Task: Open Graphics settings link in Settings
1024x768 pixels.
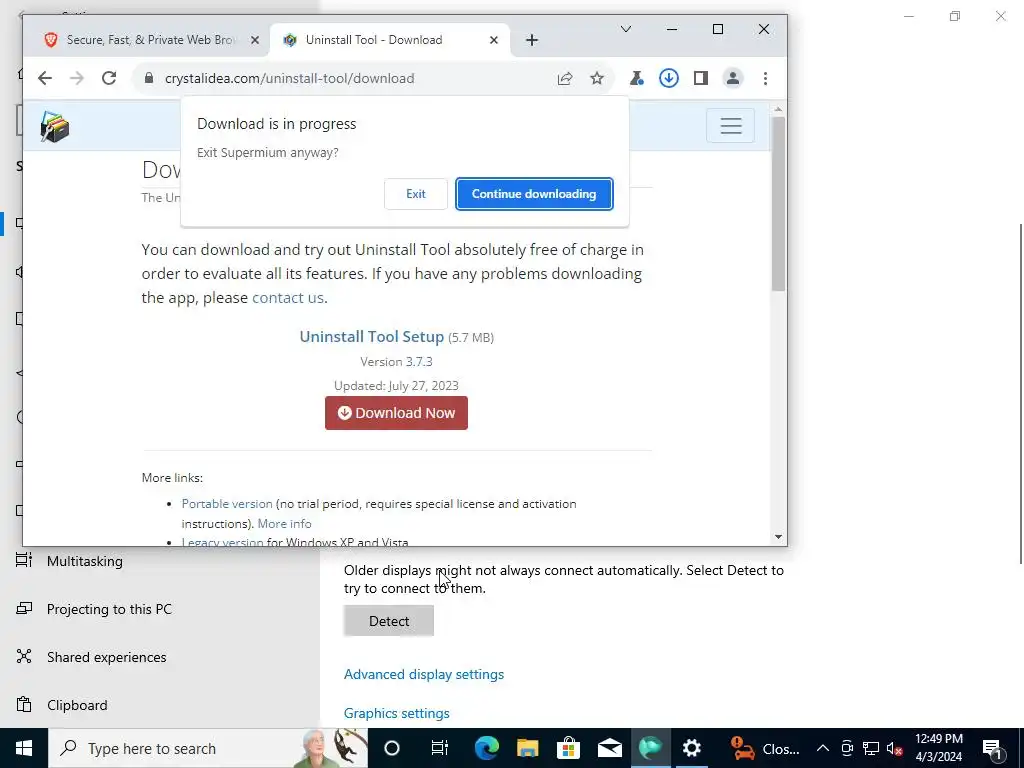Action: pyautogui.click(x=396, y=713)
